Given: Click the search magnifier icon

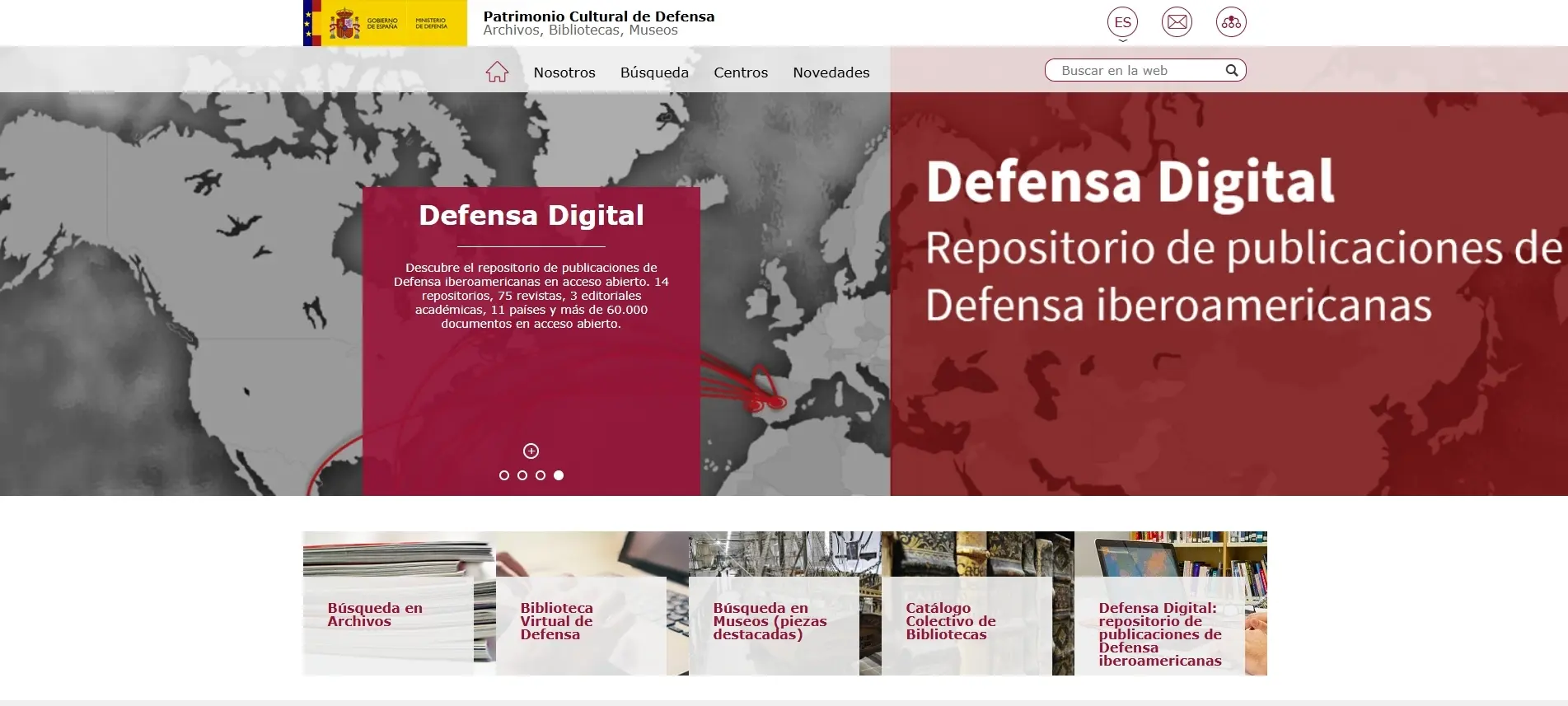Looking at the screenshot, I should pos(1231,71).
